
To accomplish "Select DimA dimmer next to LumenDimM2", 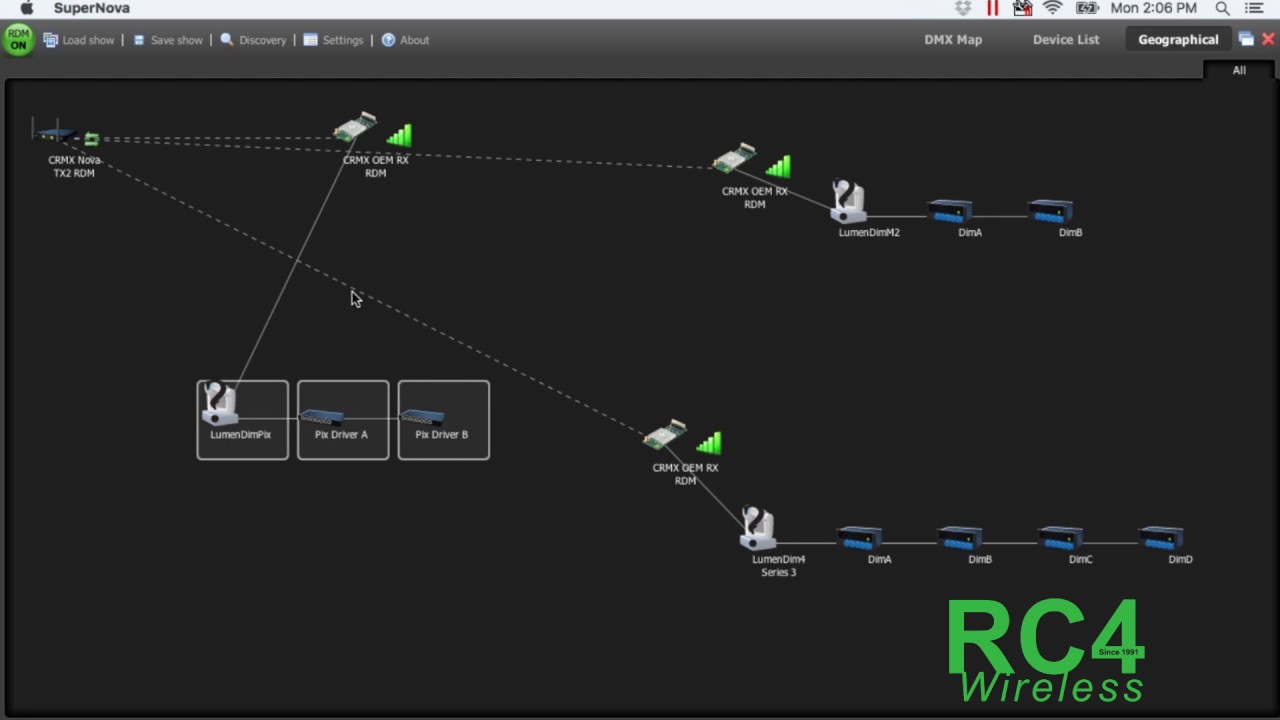I will 950,211.
